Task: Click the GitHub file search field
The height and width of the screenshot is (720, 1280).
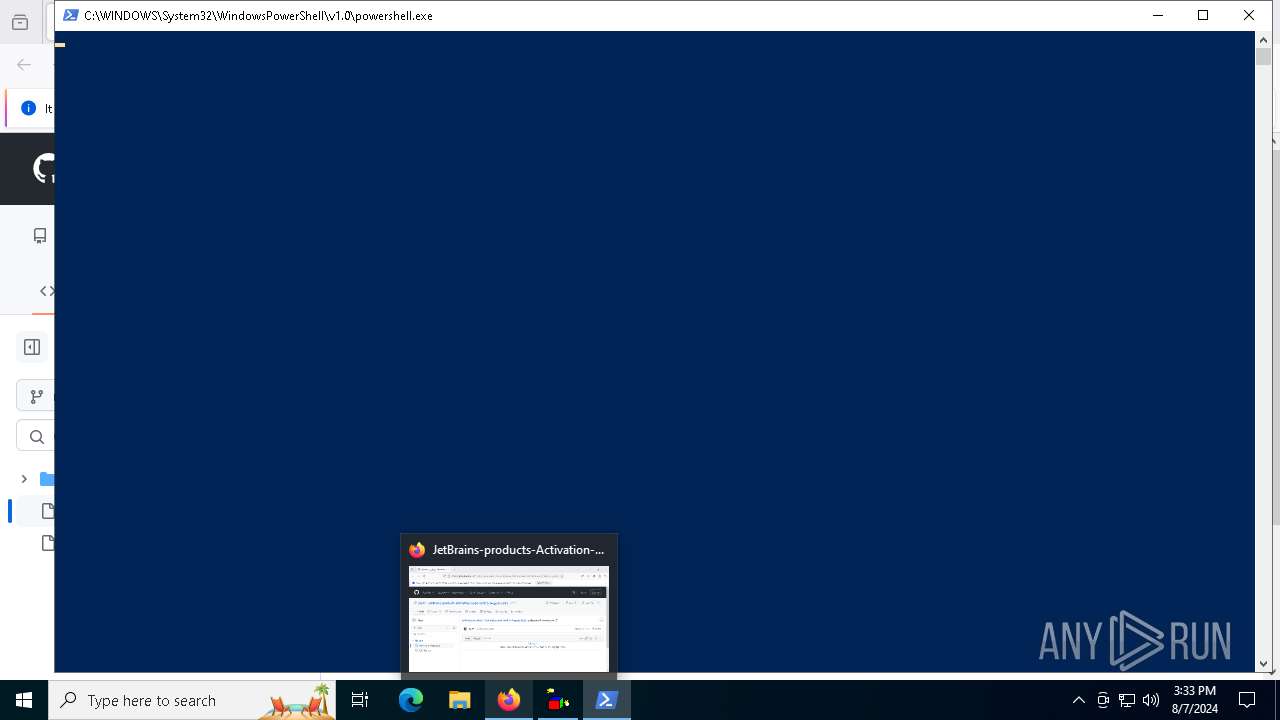Action: [x=36, y=436]
